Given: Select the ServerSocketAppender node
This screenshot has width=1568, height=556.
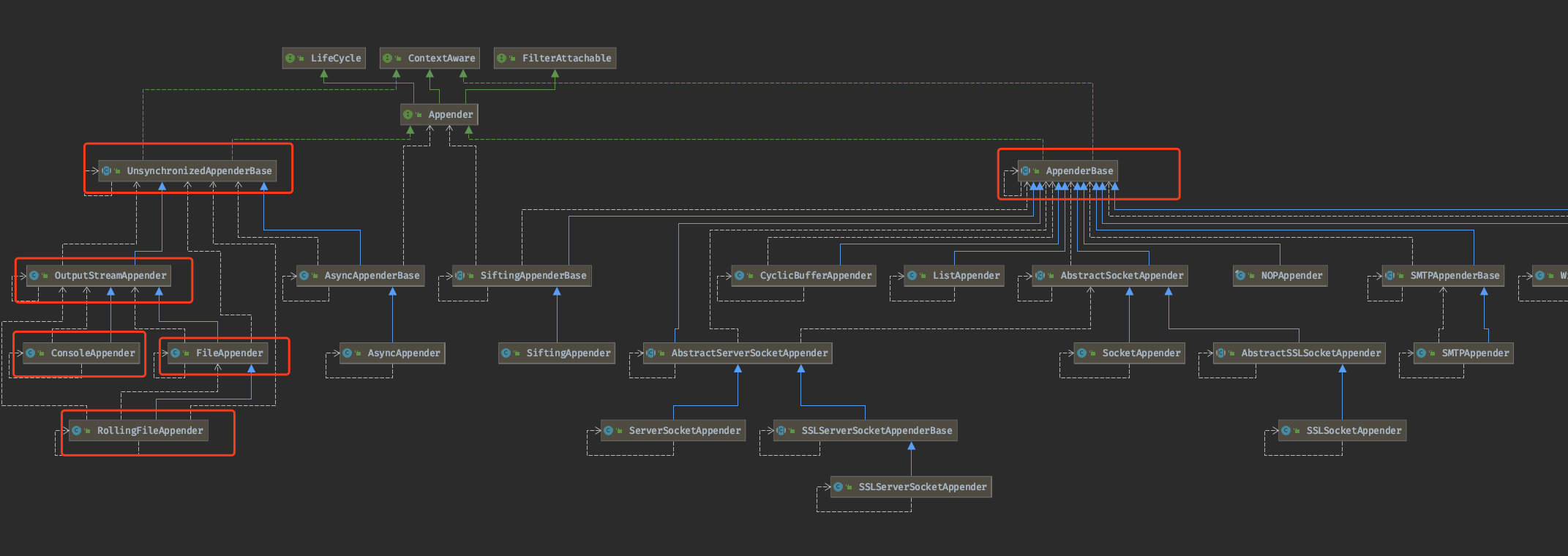Looking at the screenshot, I should (x=673, y=431).
